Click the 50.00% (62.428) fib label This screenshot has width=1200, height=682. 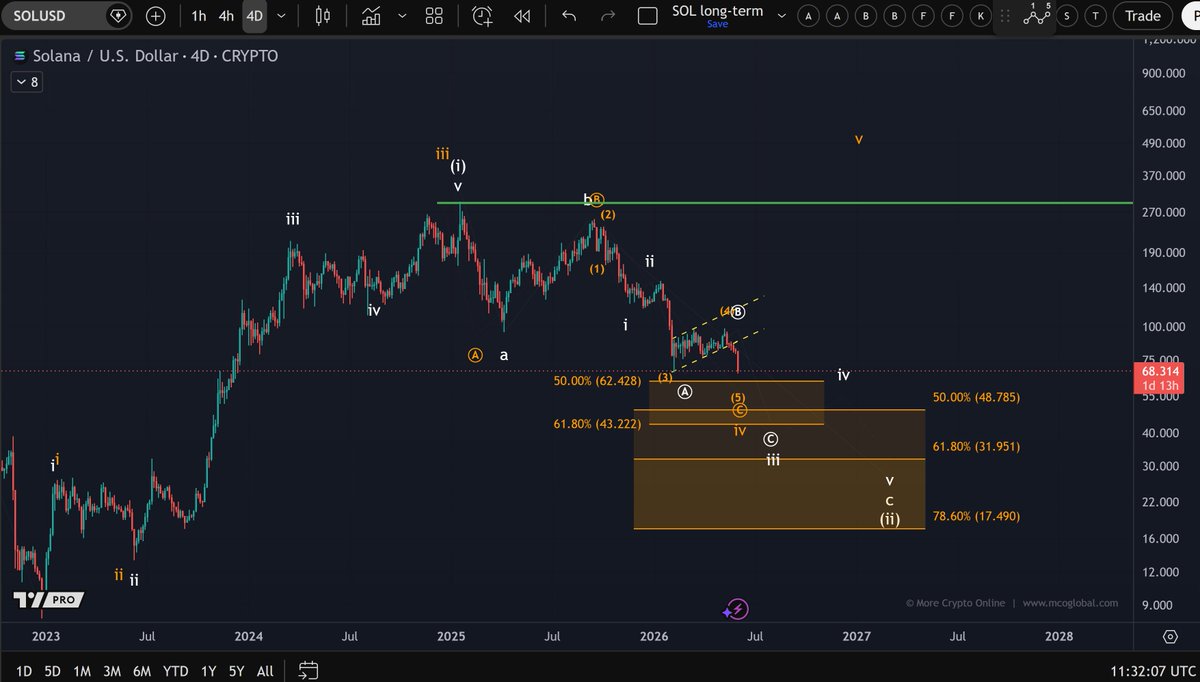coord(597,381)
